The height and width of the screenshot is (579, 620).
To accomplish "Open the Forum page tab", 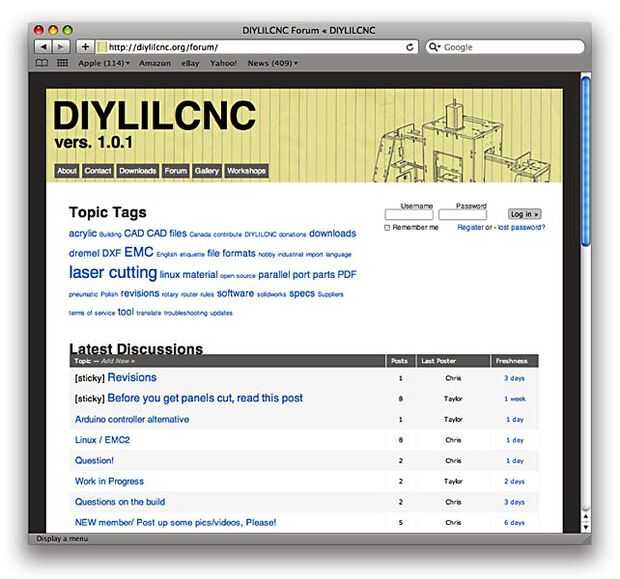I will click(x=176, y=171).
